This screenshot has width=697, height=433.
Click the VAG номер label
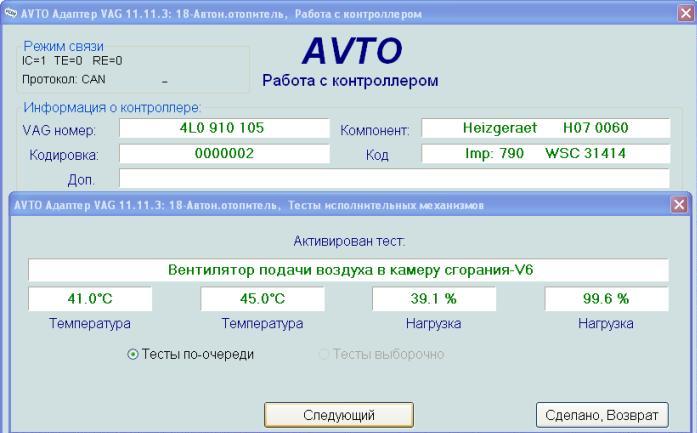click(59, 131)
